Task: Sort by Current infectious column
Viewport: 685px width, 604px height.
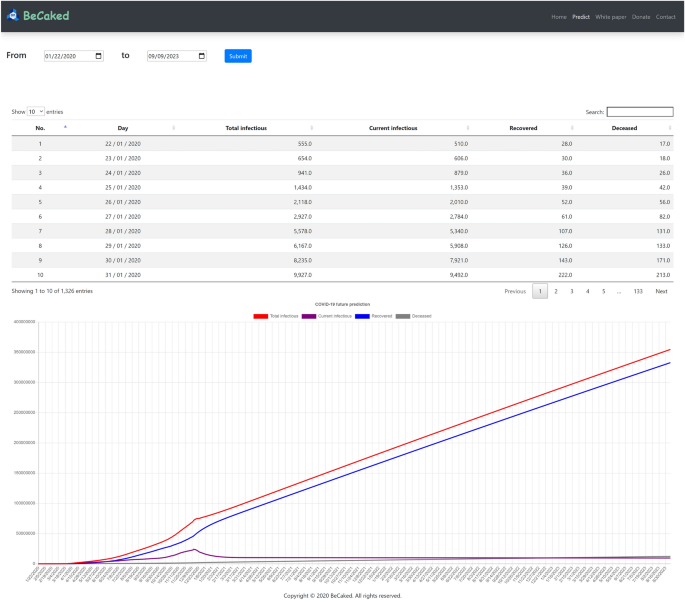Action: point(393,128)
